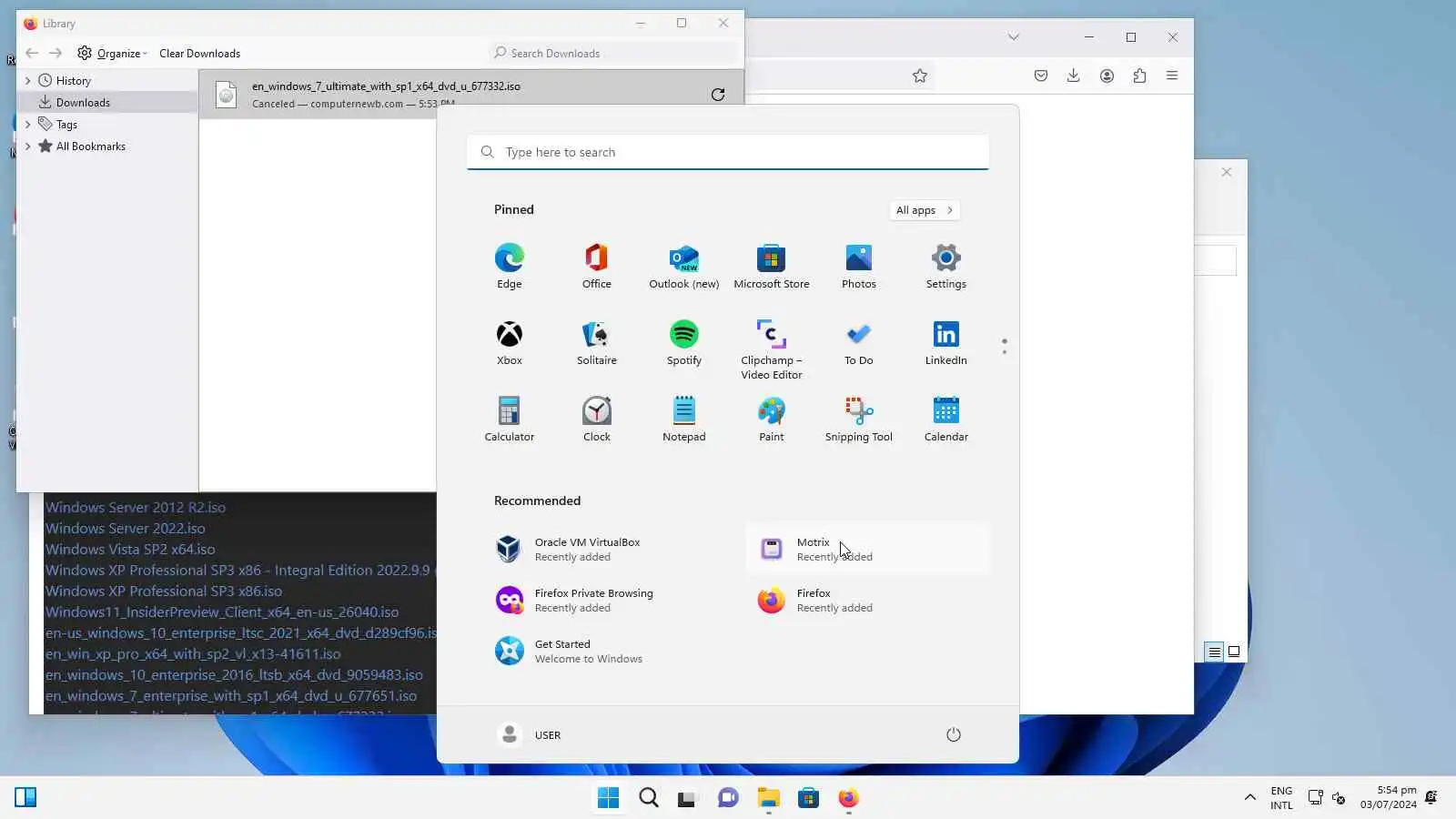
Task: Open the Widgets button on taskbar
Action: [x=25, y=798]
